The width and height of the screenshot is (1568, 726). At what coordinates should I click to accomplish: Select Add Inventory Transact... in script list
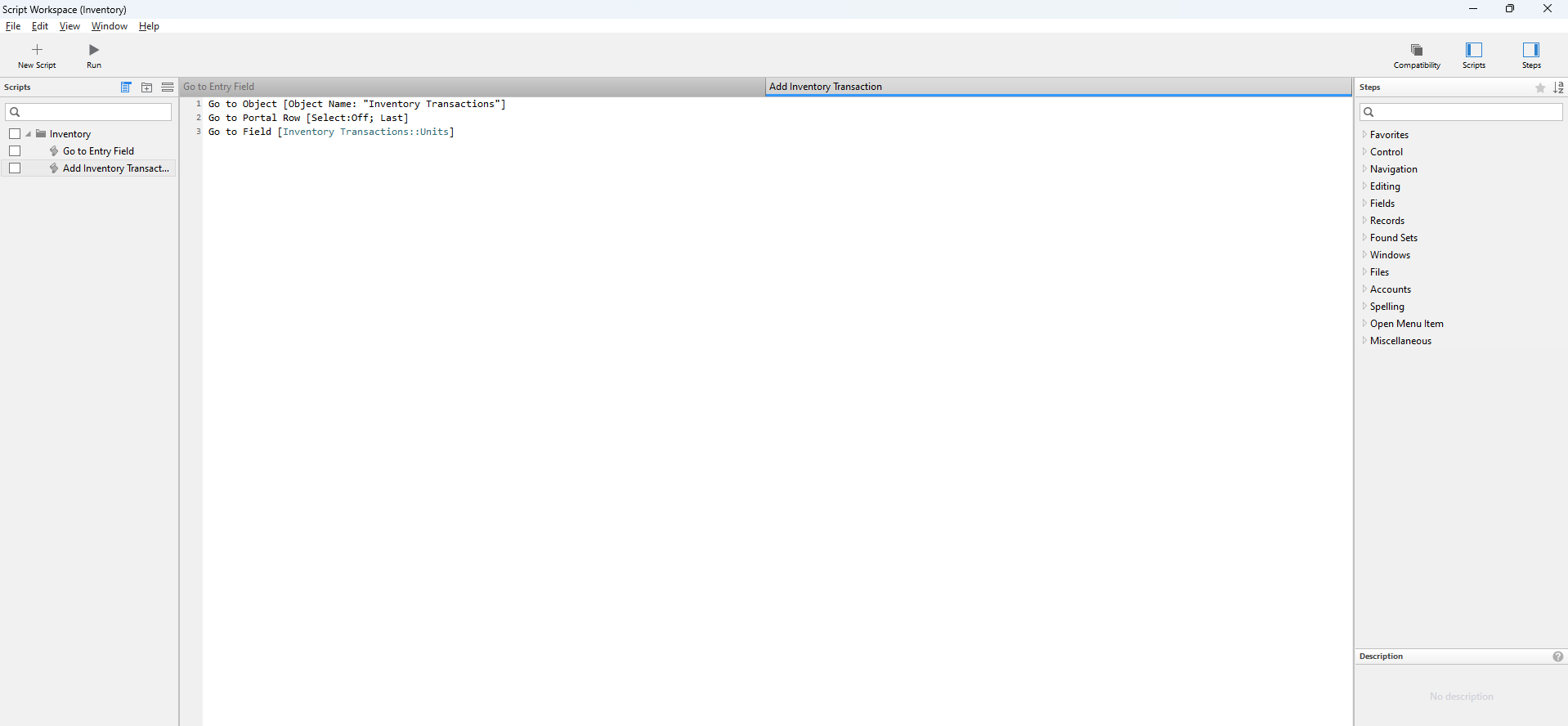116,168
